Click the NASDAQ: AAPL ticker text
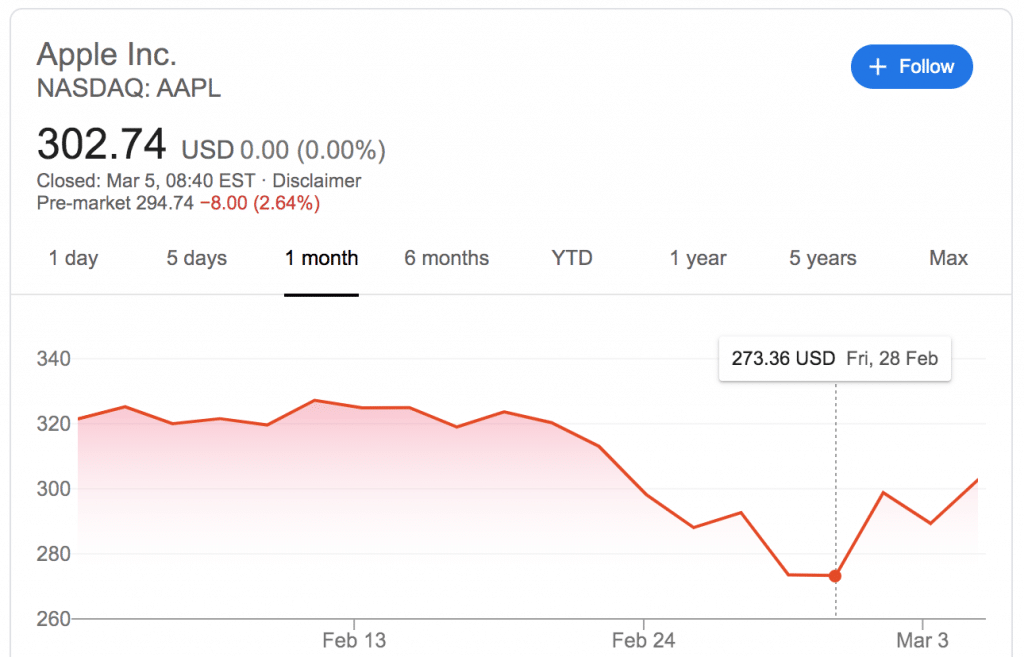Viewport: 1024px width, 657px height. [x=129, y=88]
